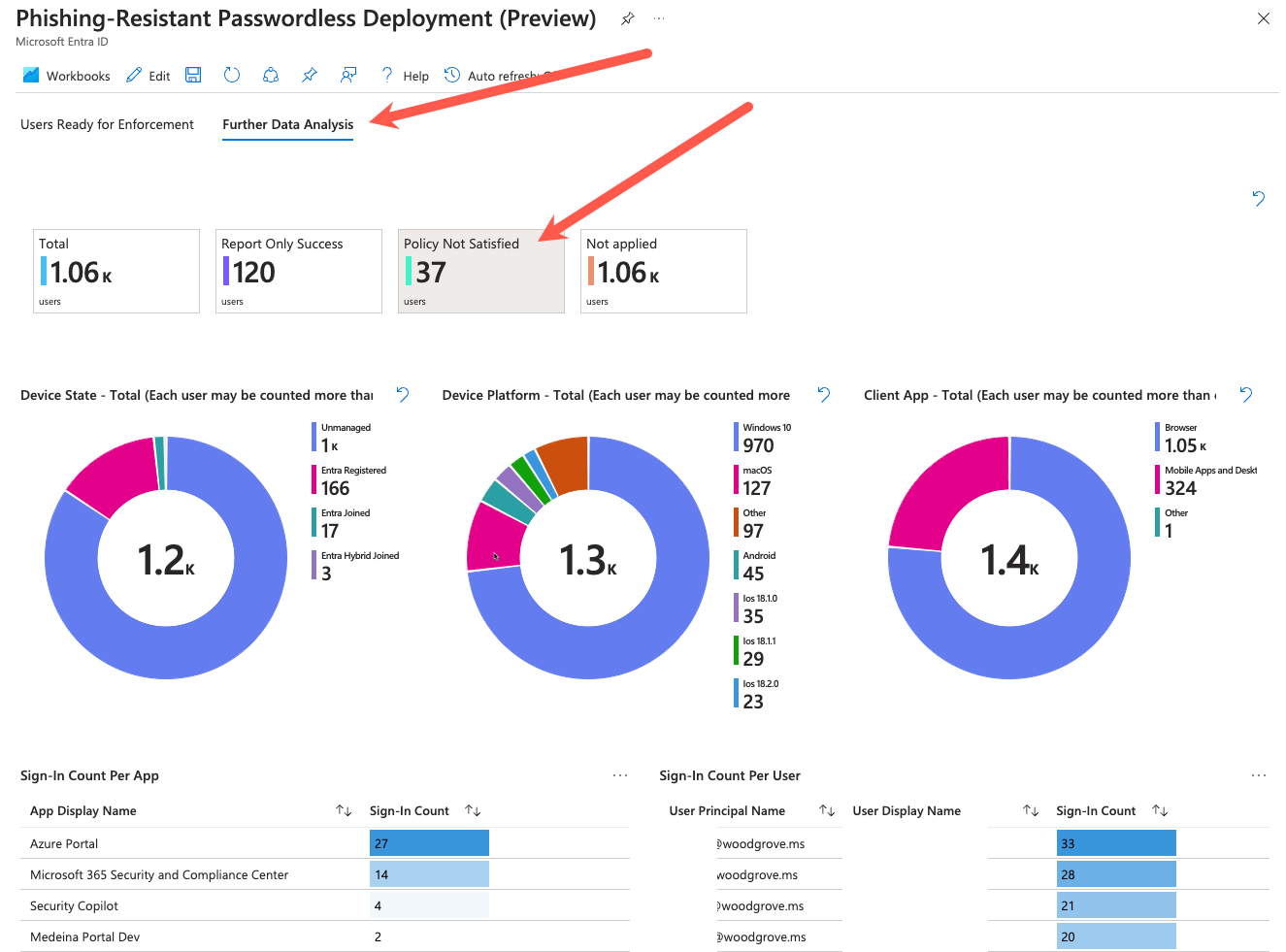This screenshot has height=952, width=1286.
Task: Click the feedback person icon in the toolbar
Action: 348,75
